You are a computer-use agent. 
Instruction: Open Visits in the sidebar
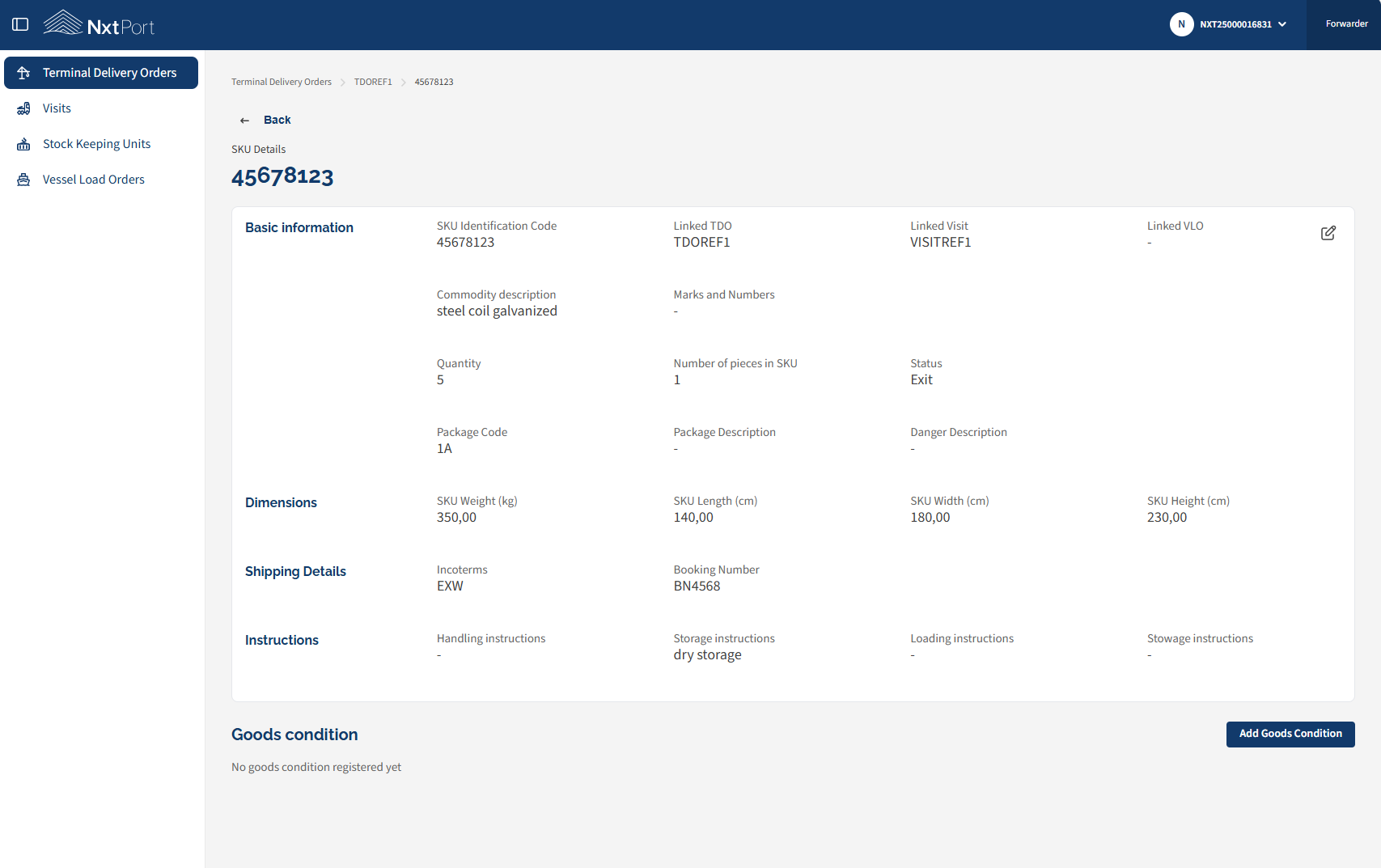pos(101,108)
